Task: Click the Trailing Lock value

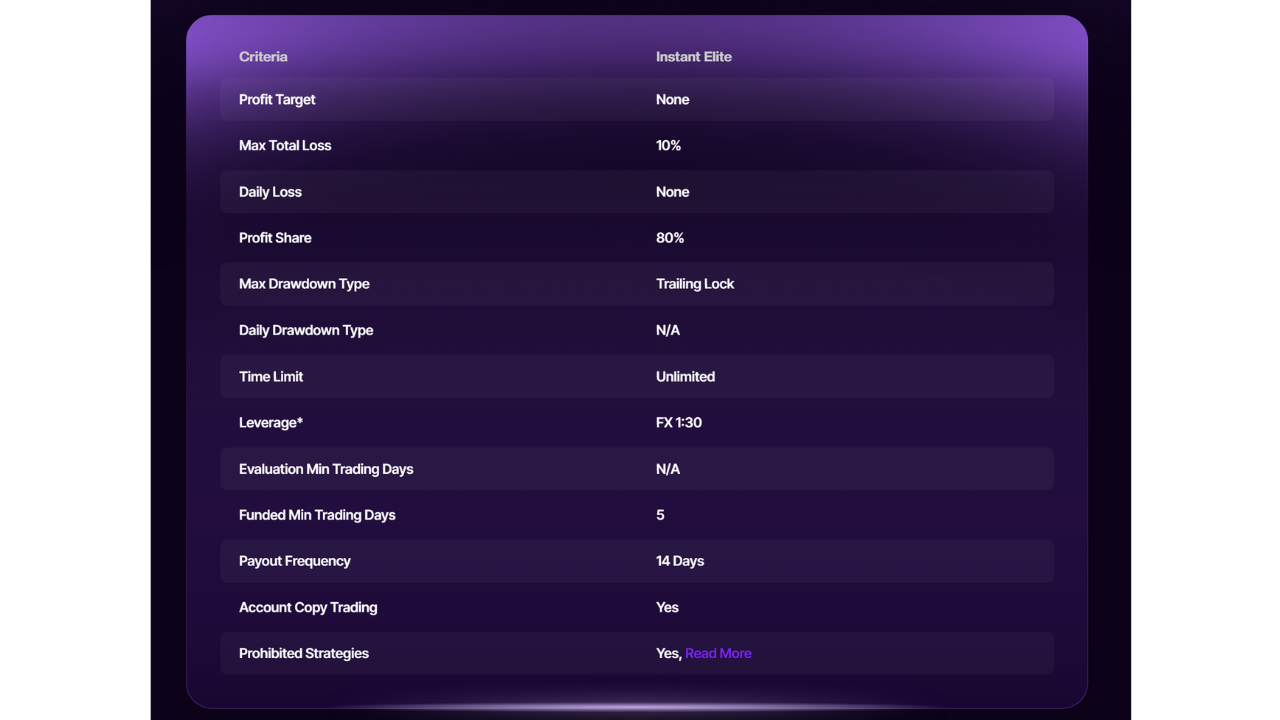Action: tap(695, 284)
